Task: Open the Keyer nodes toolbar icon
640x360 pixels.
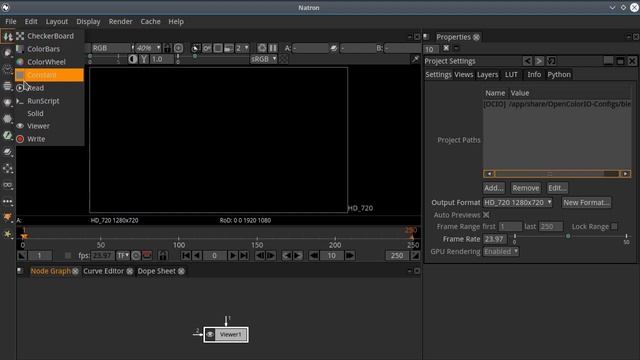Action: pos(8,136)
